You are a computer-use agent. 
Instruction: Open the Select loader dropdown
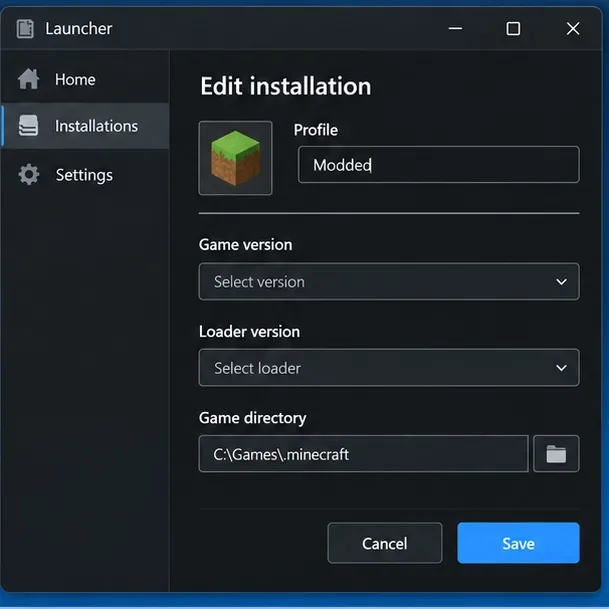(389, 368)
